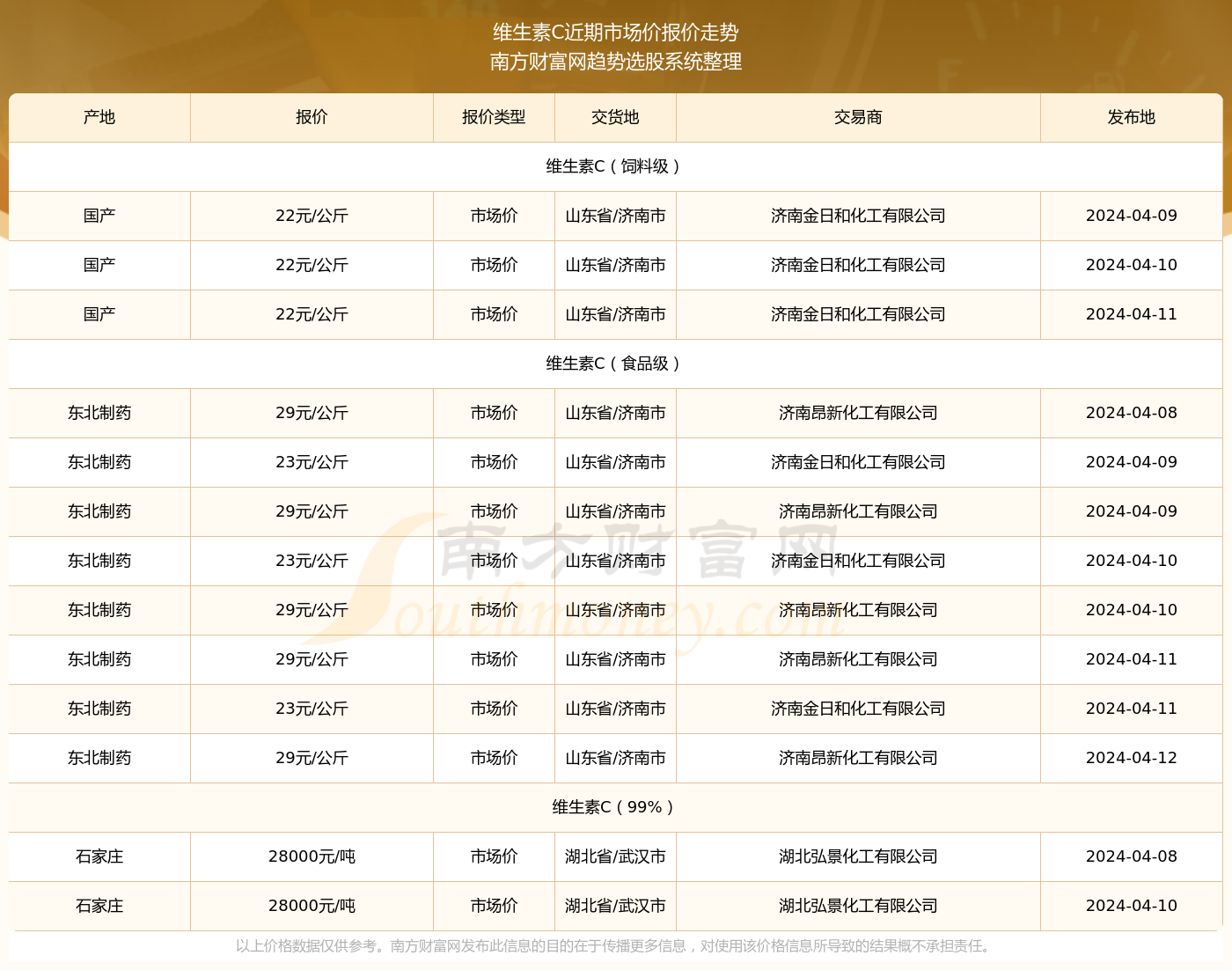Viewport: 1232px width, 970px height.
Task: Click date 2024-04-11 in the 29元/公斤 row
Action: [x=1132, y=659]
